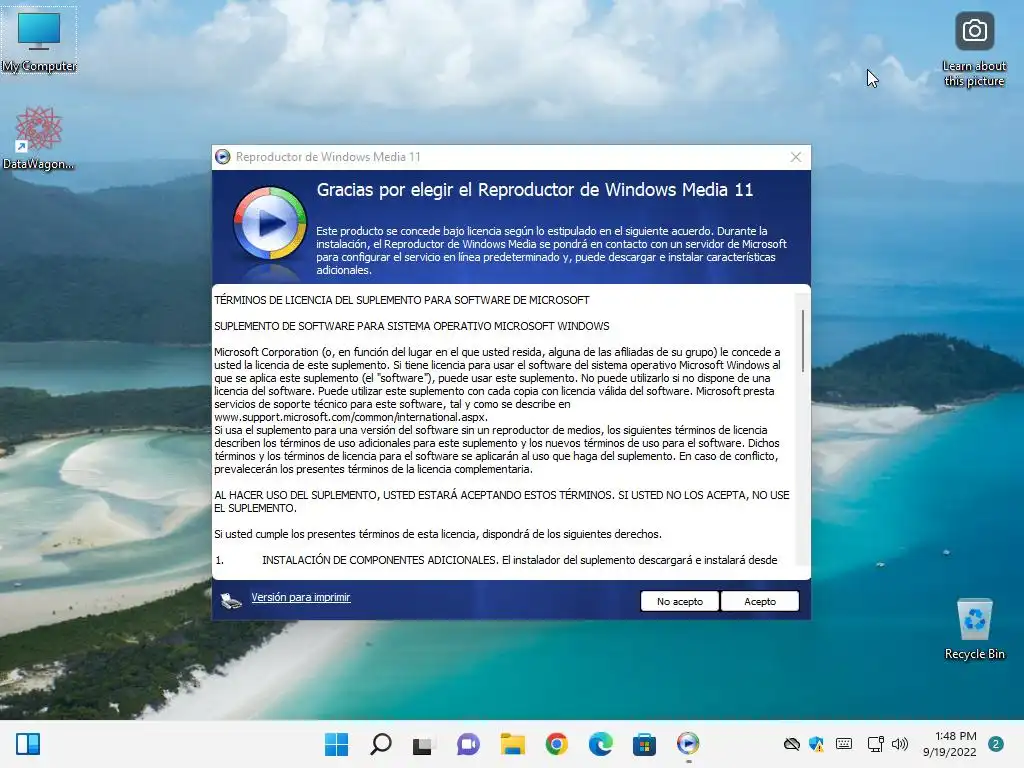Open the Widgets panel from the taskbar

pos(28,744)
